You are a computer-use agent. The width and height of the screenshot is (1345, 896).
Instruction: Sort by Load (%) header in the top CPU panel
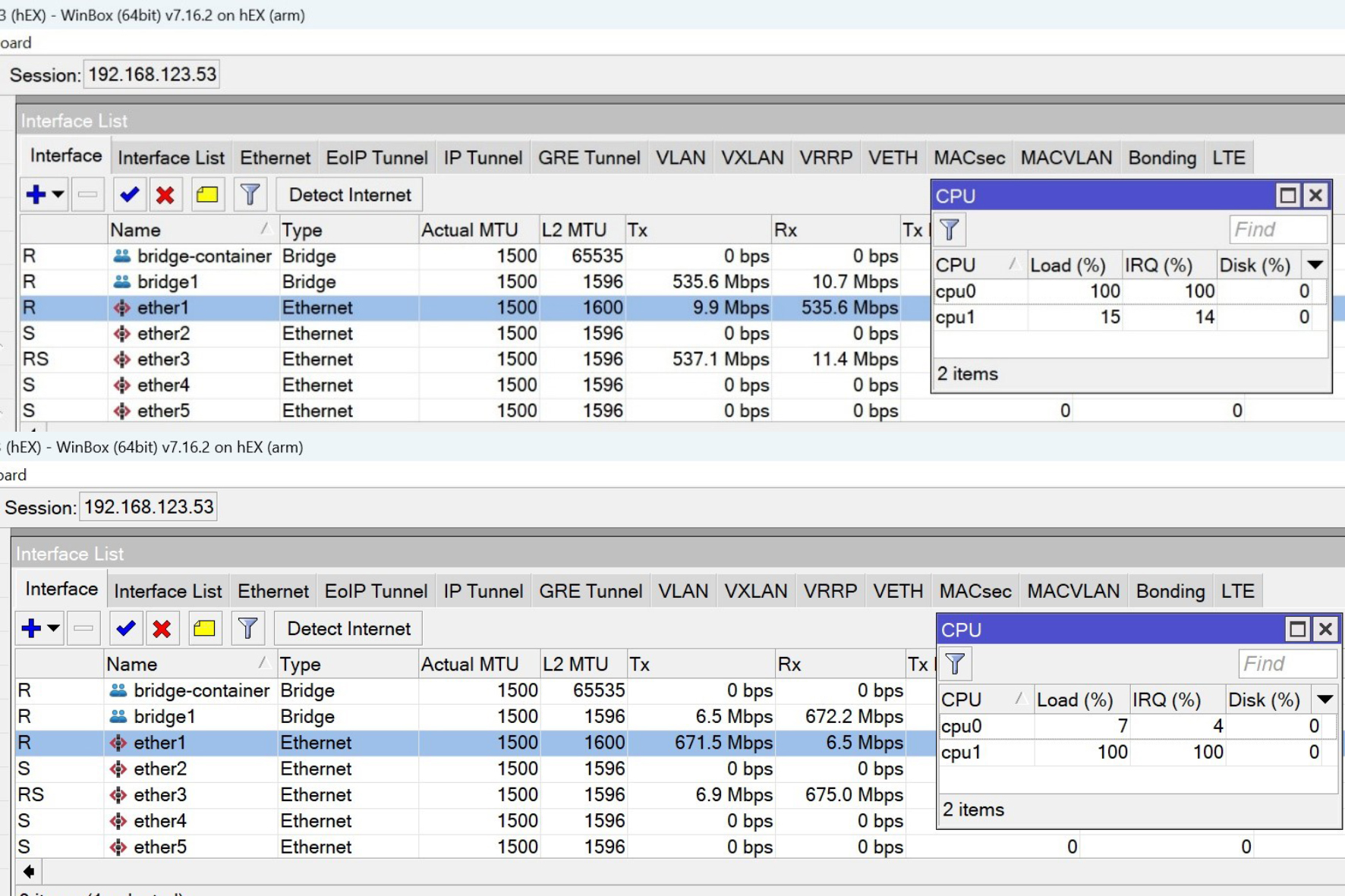1075,265
